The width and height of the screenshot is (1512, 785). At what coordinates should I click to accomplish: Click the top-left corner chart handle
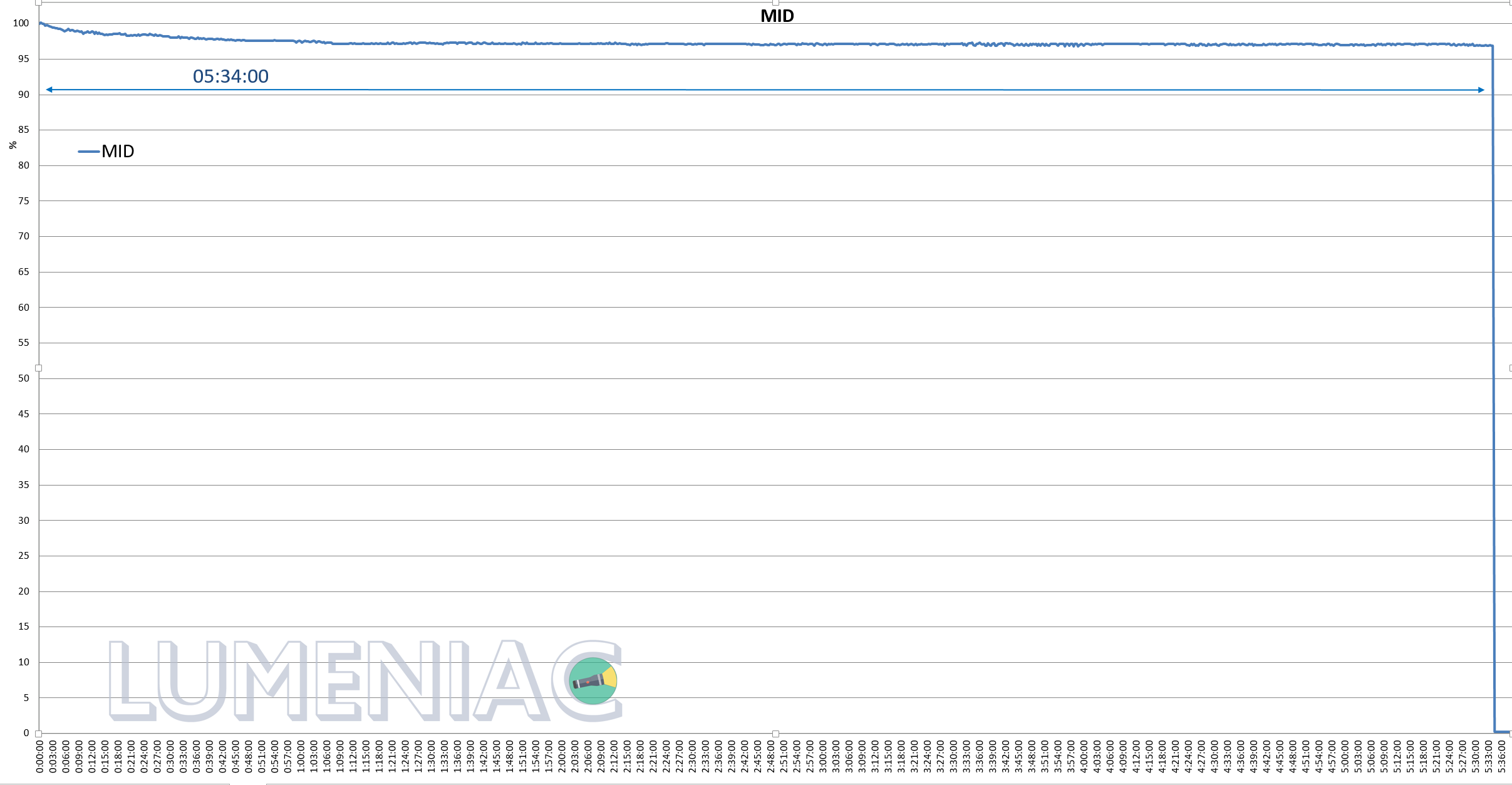click(x=39, y=3)
